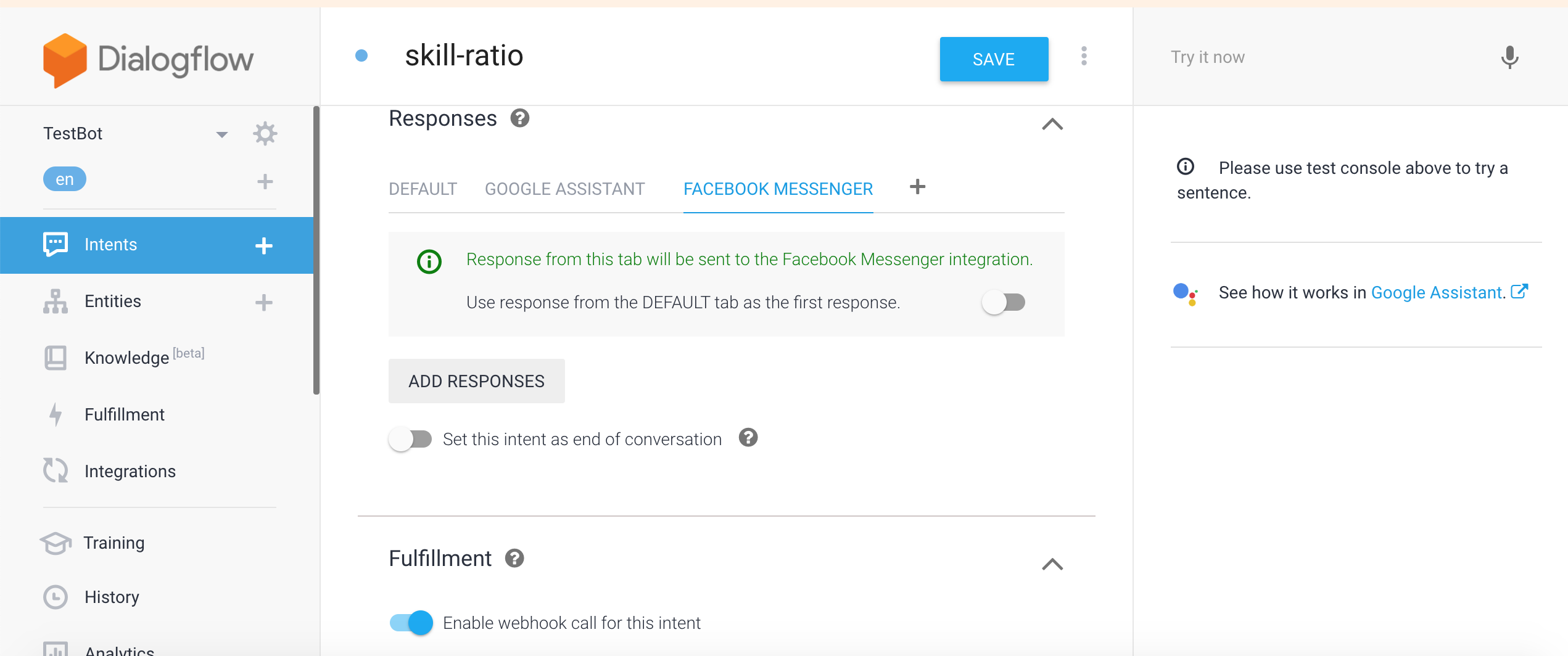The width and height of the screenshot is (1568, 656).
Task: Click the Try it now input field
Action: [x=1326, y=57]
